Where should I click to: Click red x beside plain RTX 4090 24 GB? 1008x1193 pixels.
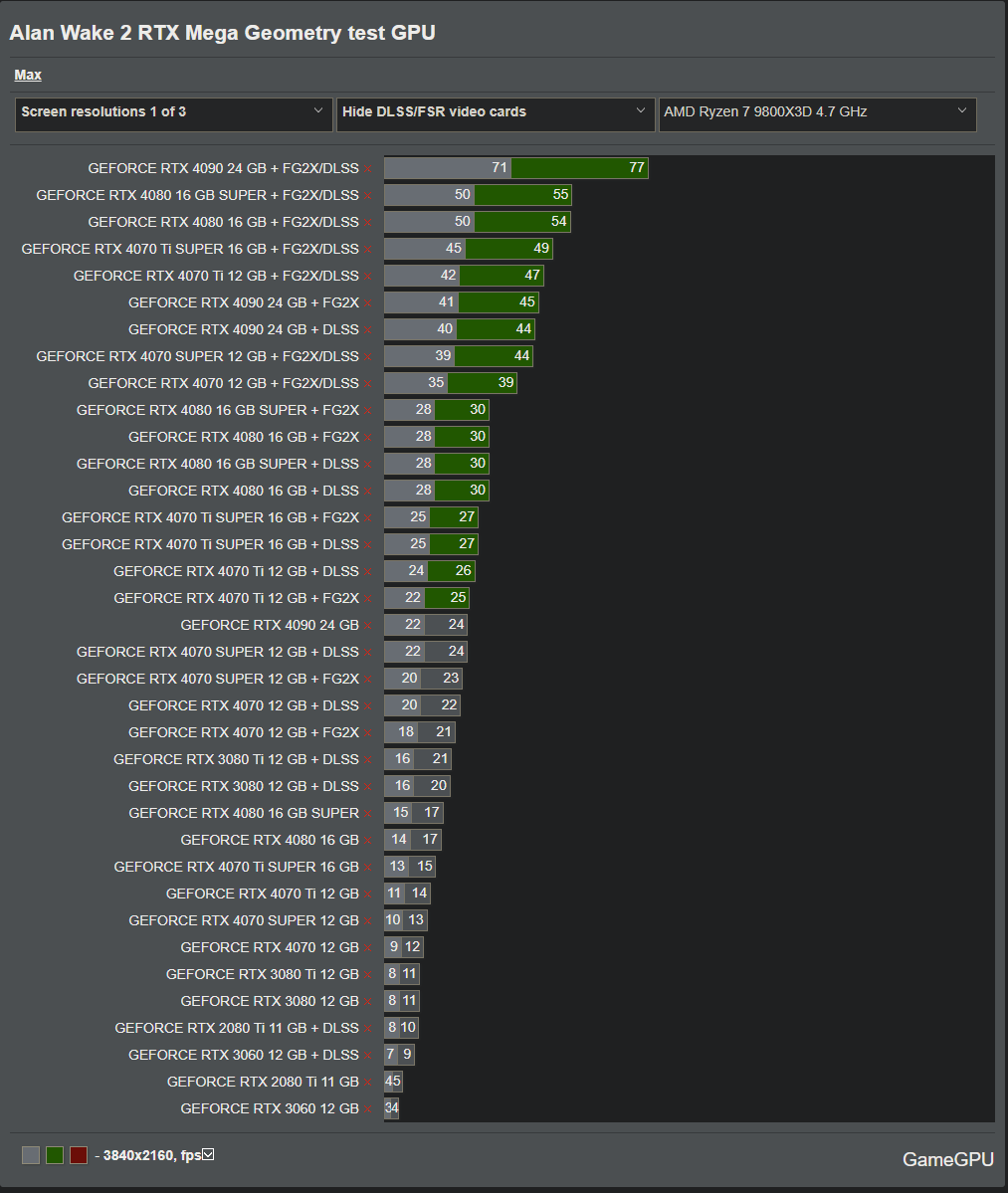[368, 626]
